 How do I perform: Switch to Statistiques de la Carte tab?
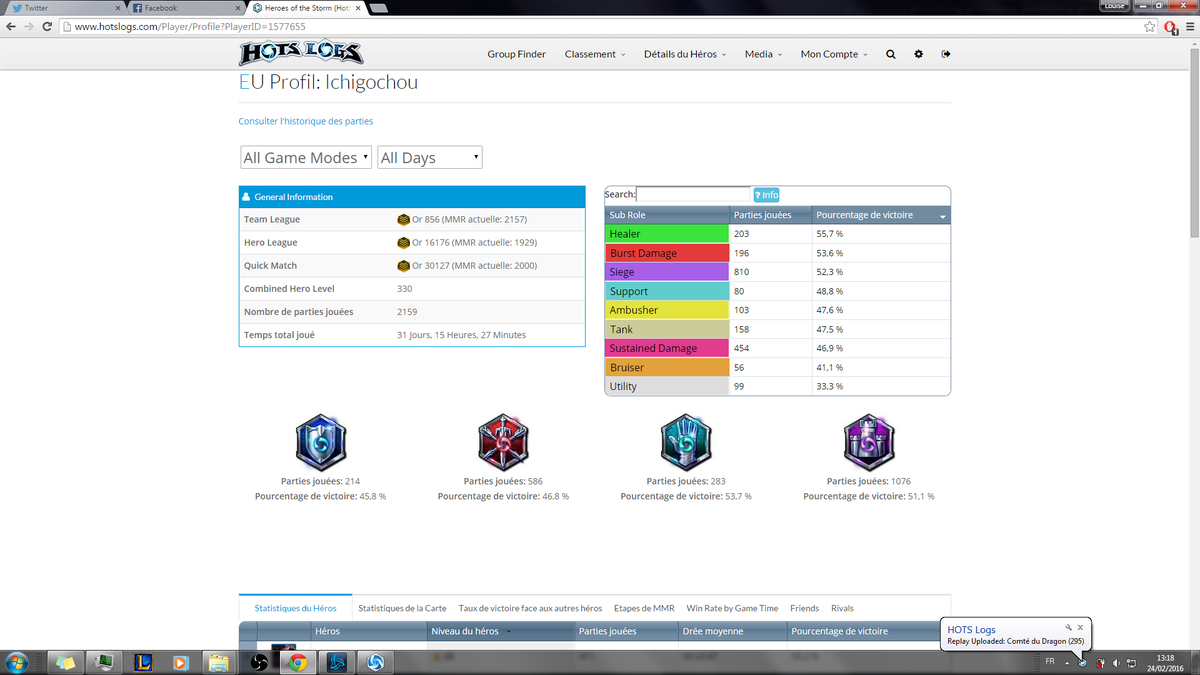(x=402, y=608)
